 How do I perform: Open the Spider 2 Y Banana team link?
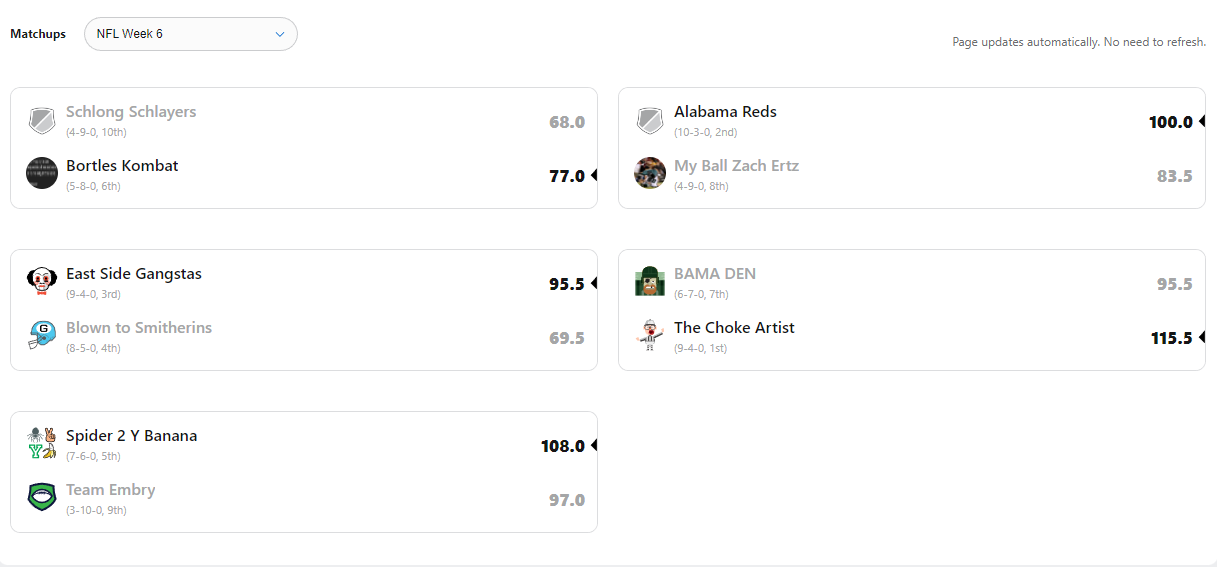(x=132, y=436)
